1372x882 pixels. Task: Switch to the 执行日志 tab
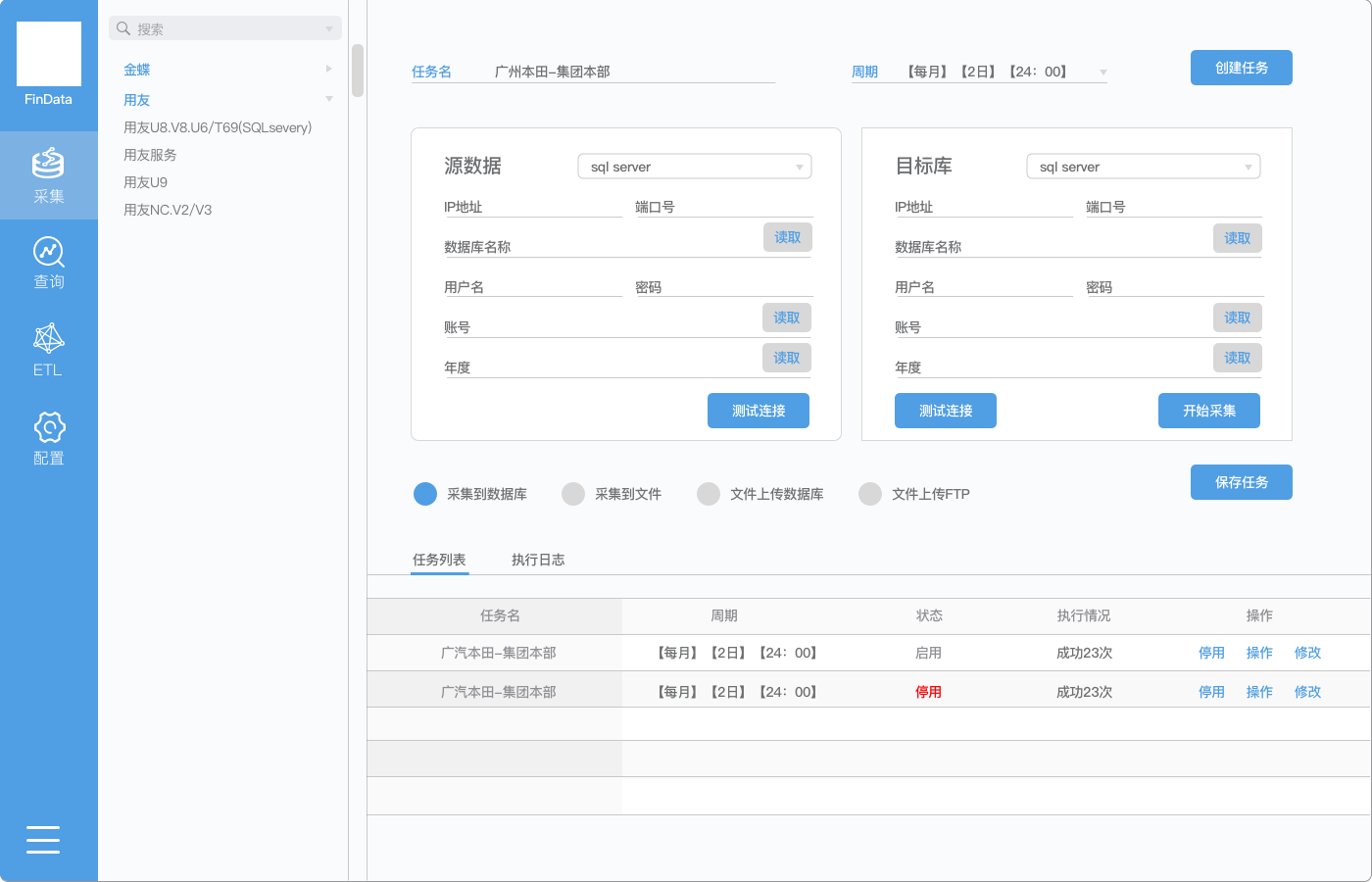[538, 560]
